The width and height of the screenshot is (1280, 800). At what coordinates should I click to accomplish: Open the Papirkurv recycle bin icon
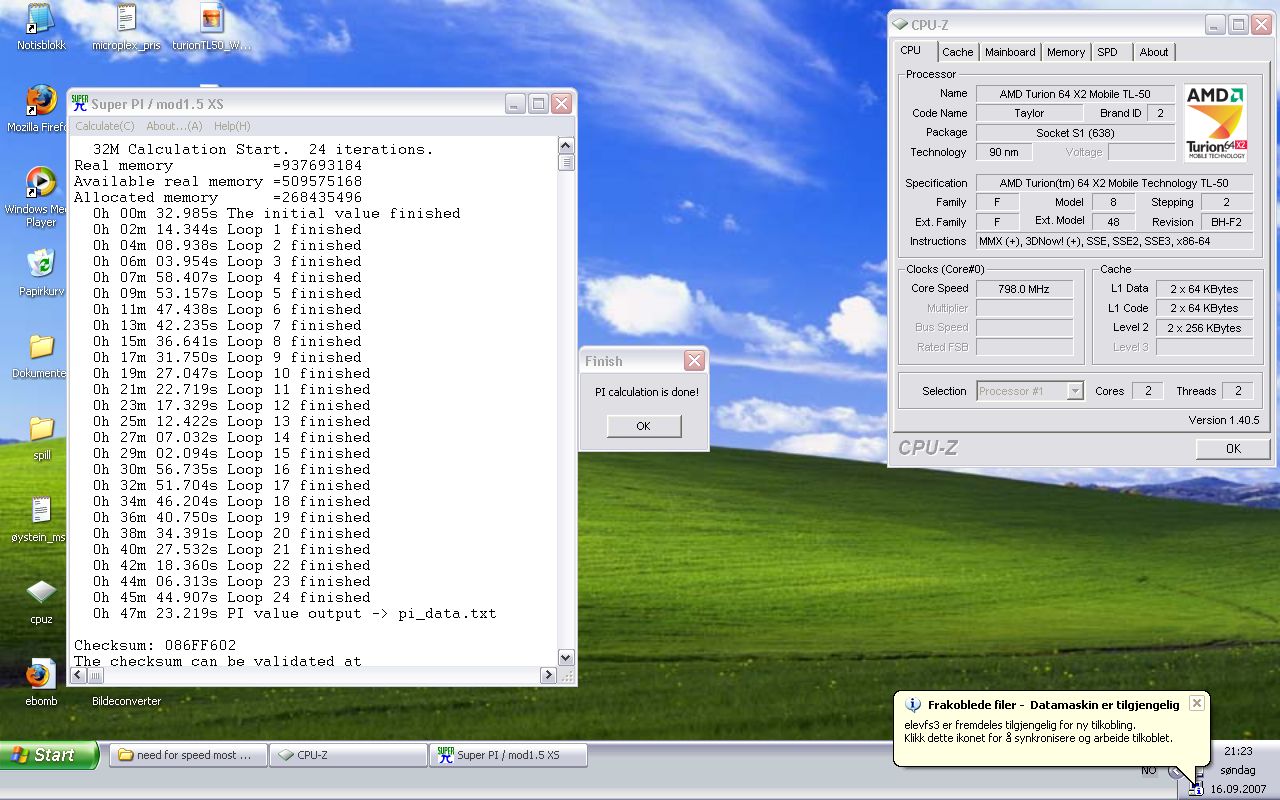[41, 265]
